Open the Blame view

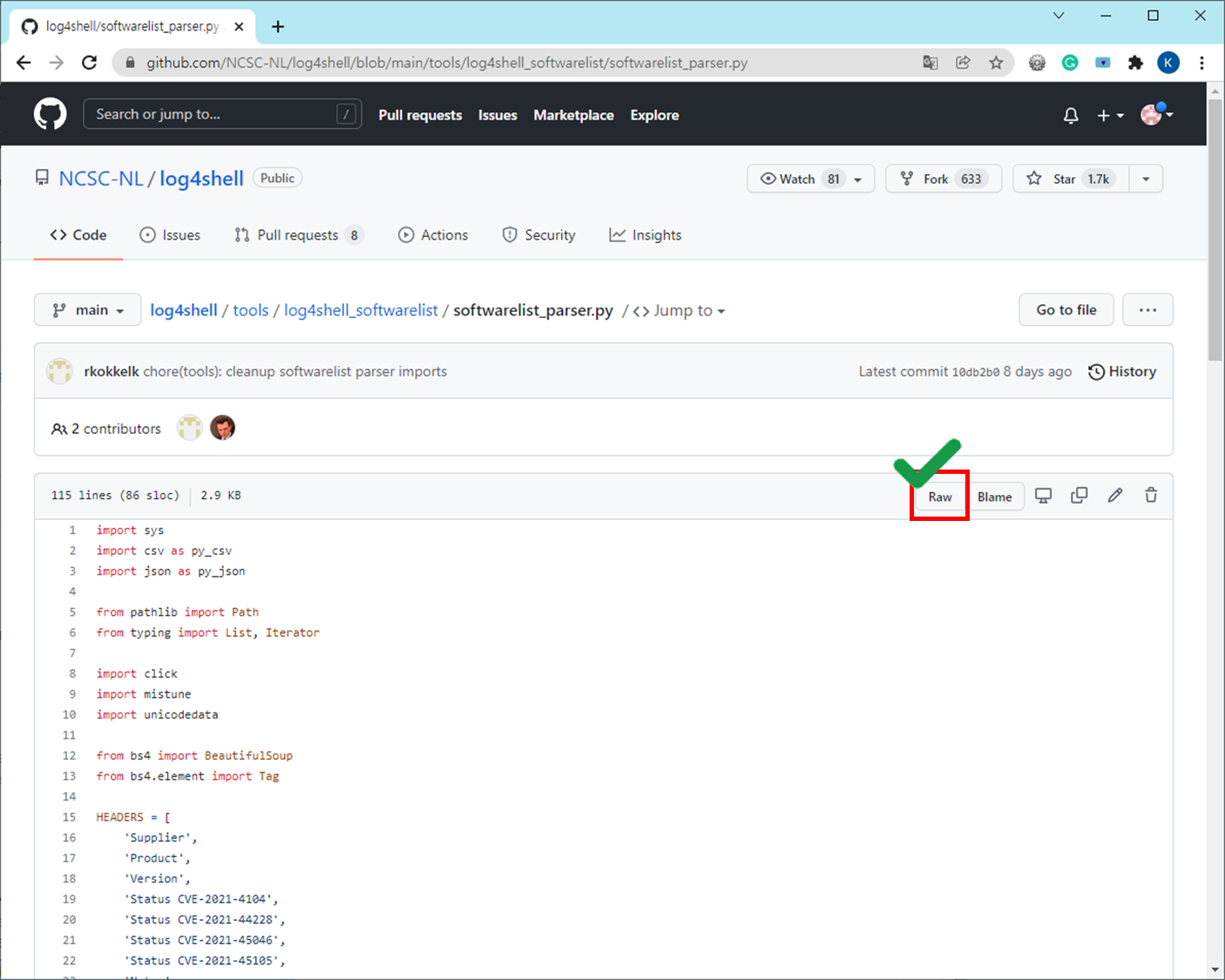pos(994,497)
